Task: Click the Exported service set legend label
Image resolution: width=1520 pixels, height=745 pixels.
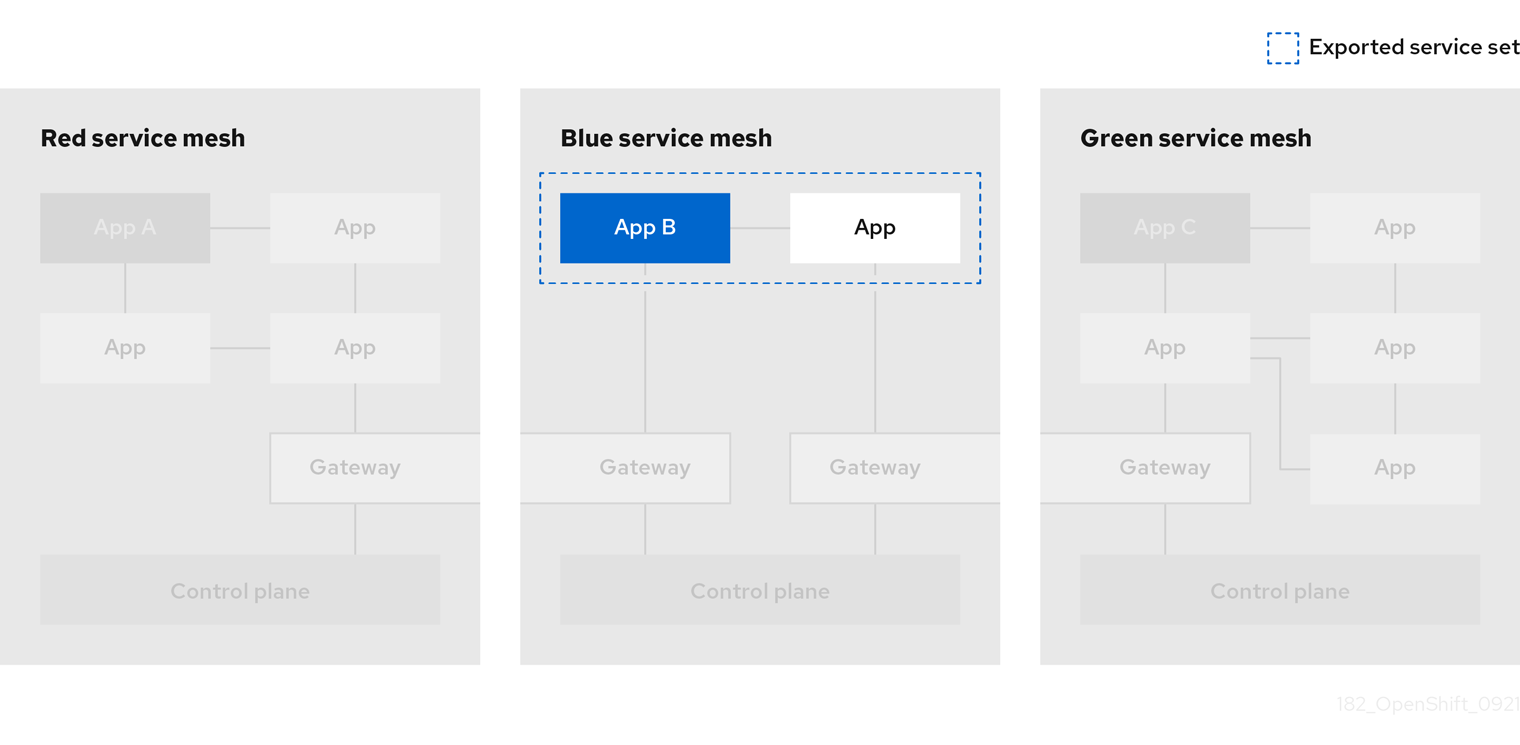Action: point(1414,47)
